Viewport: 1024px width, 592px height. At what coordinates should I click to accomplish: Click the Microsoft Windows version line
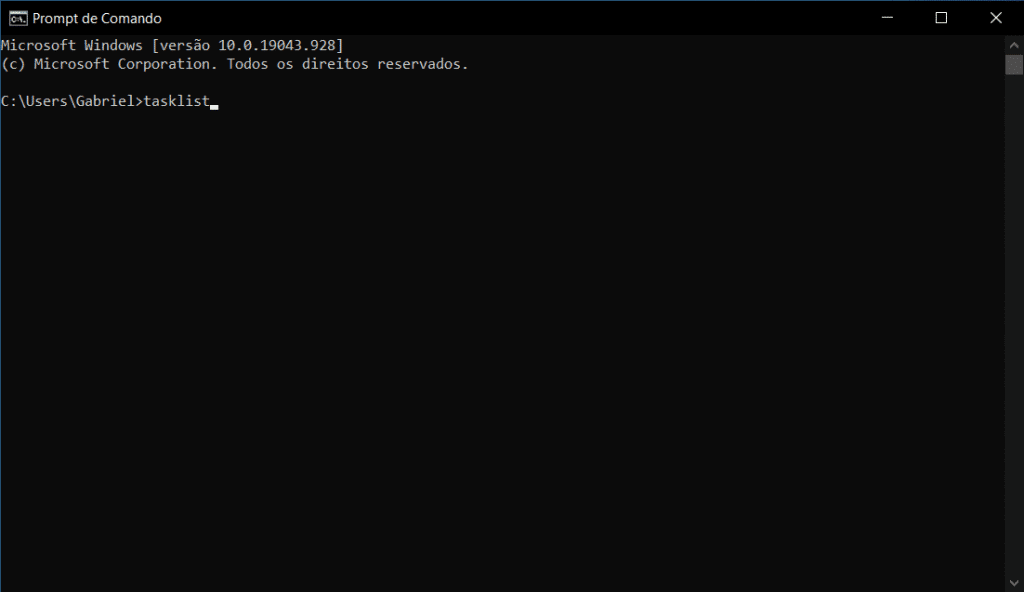pyautogui.click(x=172, y=46)
